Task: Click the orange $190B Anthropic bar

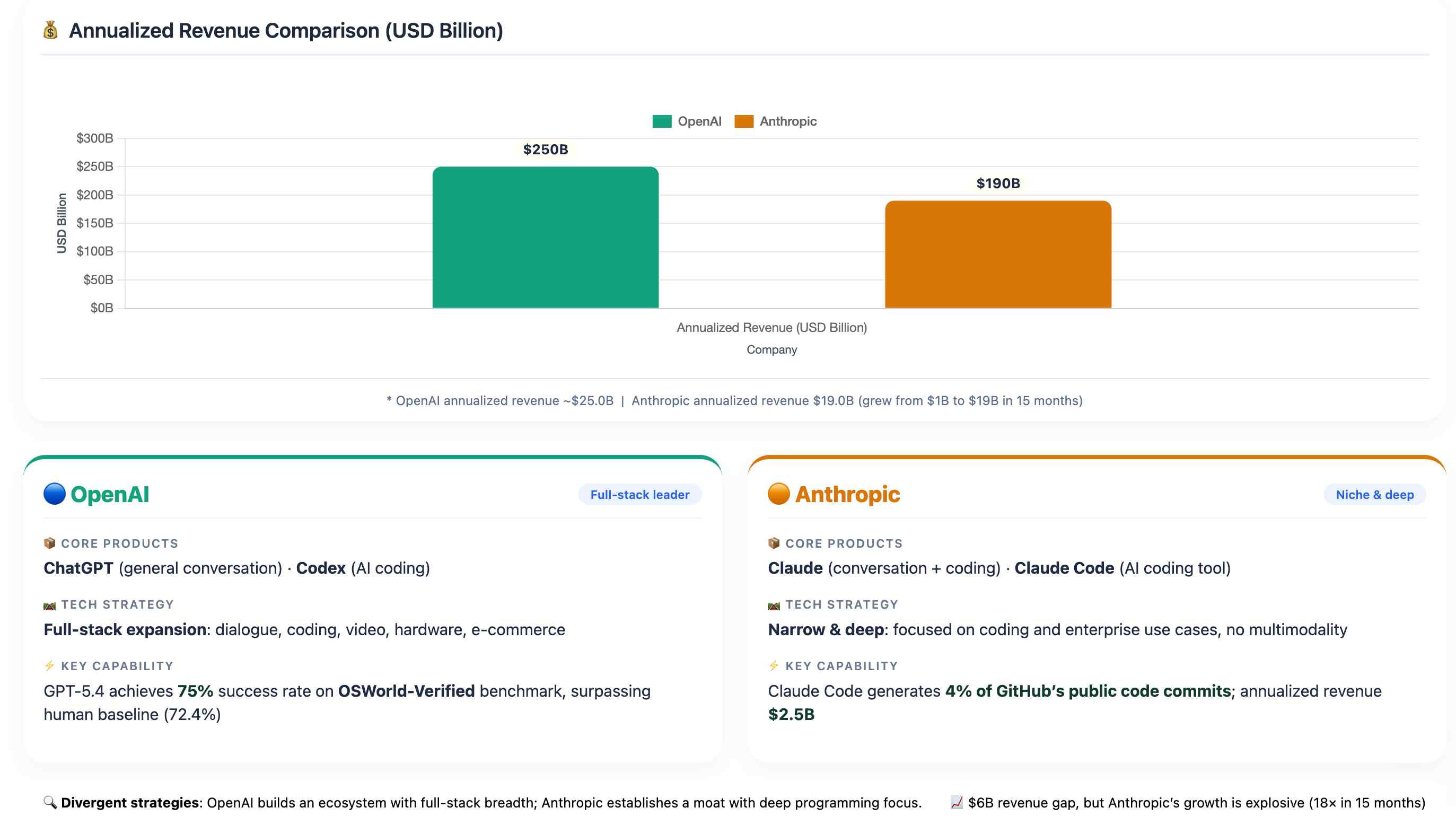Action: 998,255
